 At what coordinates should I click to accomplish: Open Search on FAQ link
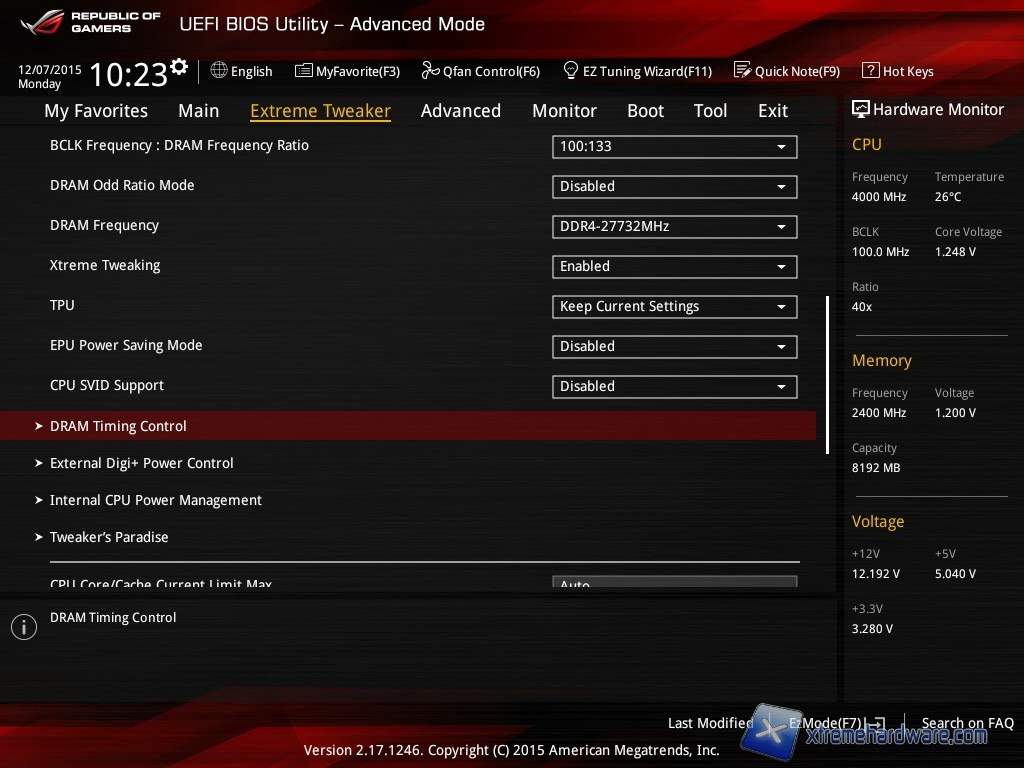coord(967,723)
